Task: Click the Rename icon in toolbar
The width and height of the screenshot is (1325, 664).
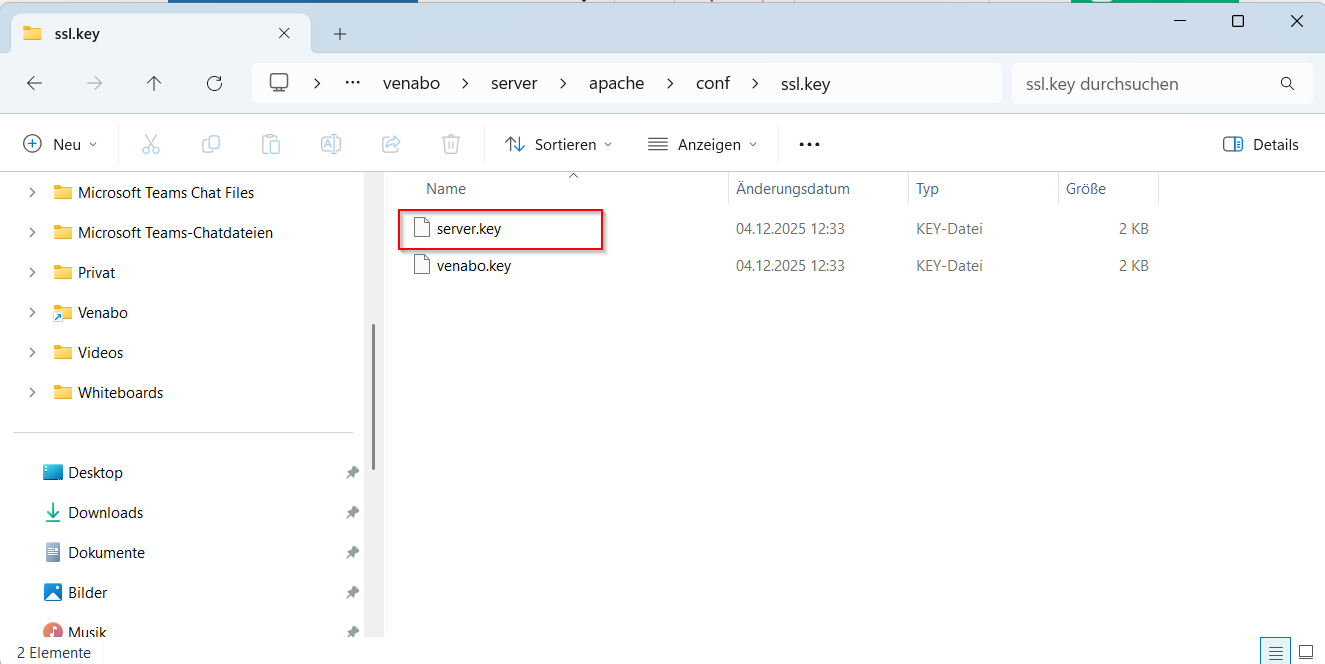Action: 331,144
